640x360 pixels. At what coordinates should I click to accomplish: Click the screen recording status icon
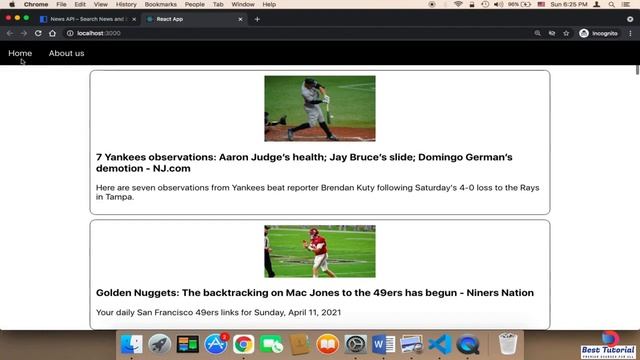click(x=432, y=4)
